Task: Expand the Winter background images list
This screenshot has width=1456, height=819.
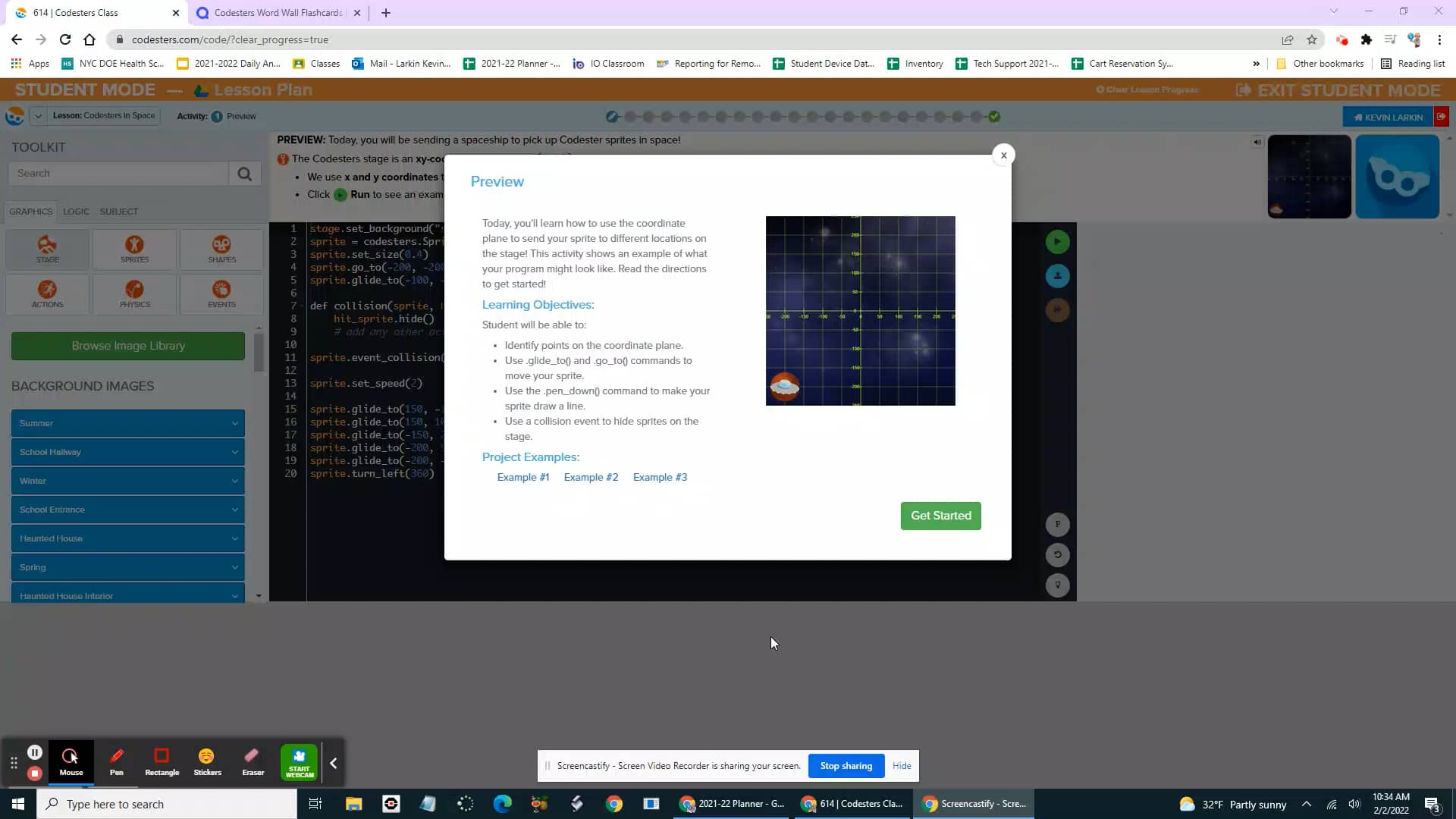Action: 127,480
